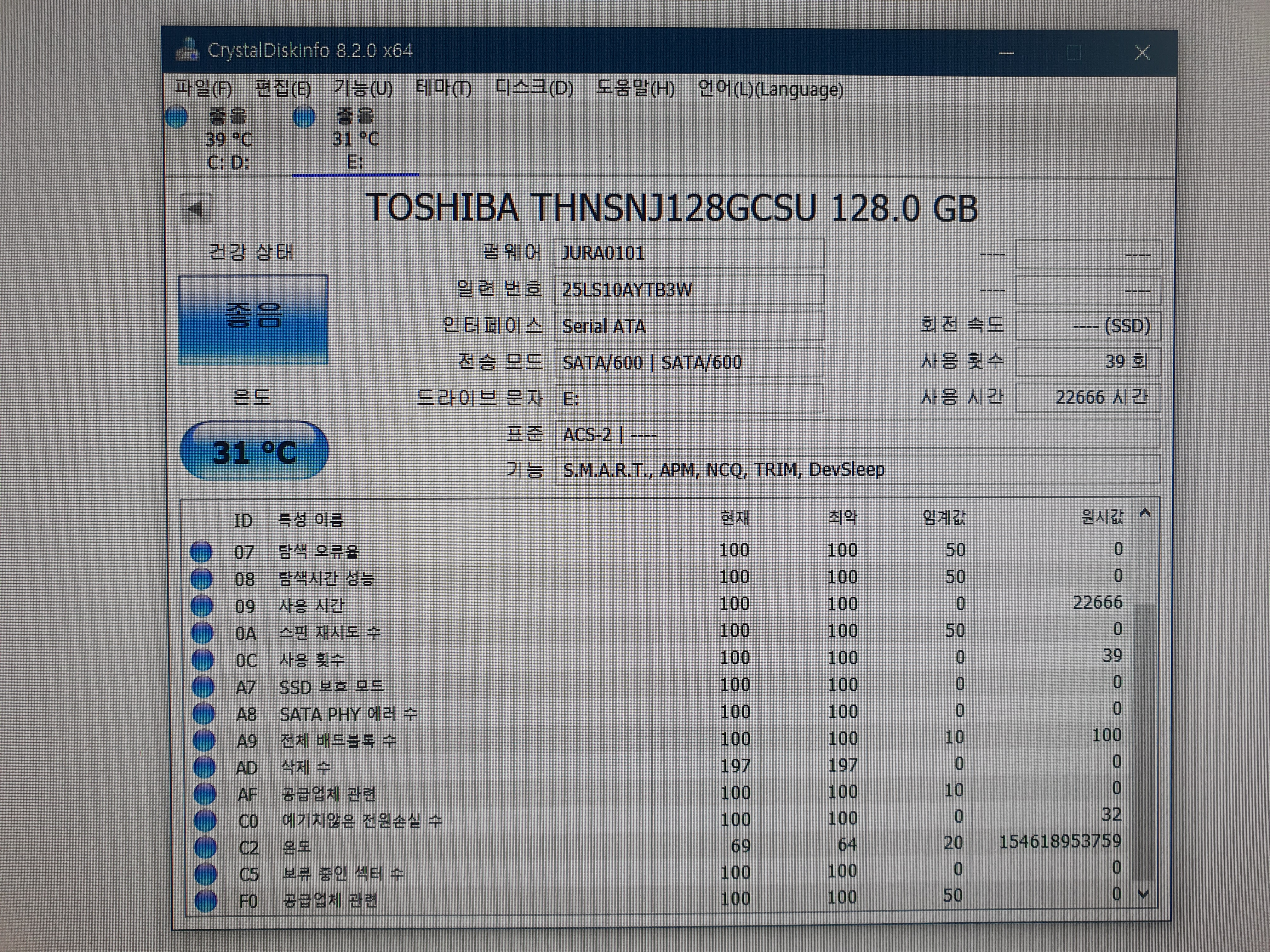Click the standard field ACS-2
Screen dimensions: 1270x952
(857, 434)
